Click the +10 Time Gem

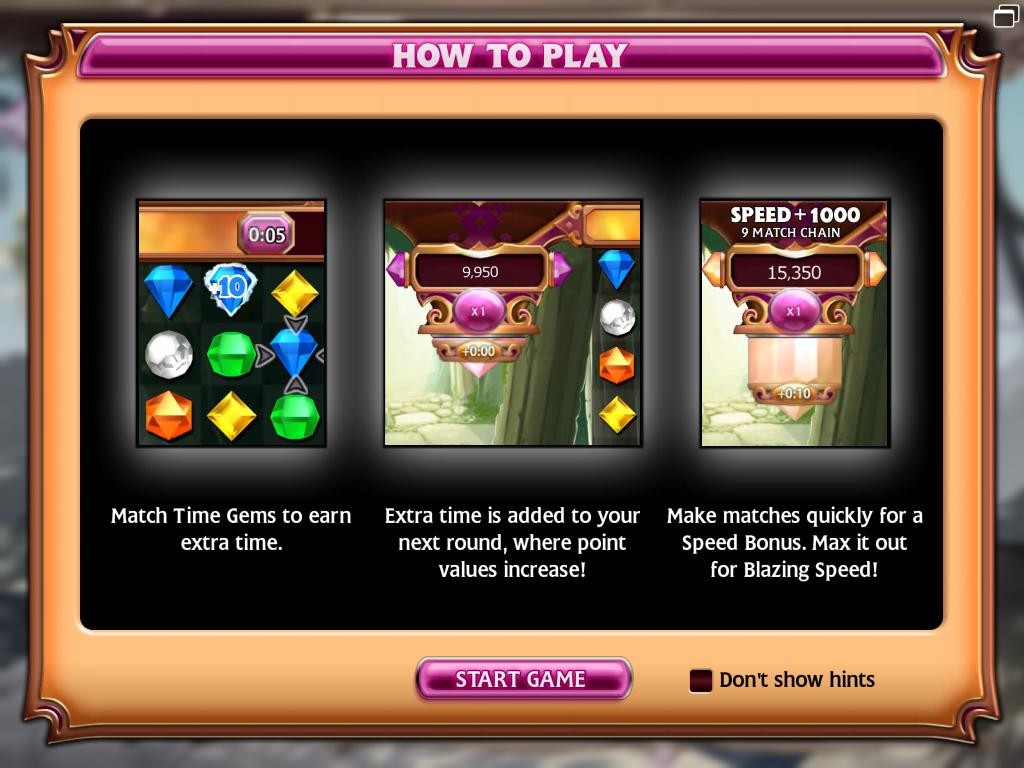(x=231, y=288)
